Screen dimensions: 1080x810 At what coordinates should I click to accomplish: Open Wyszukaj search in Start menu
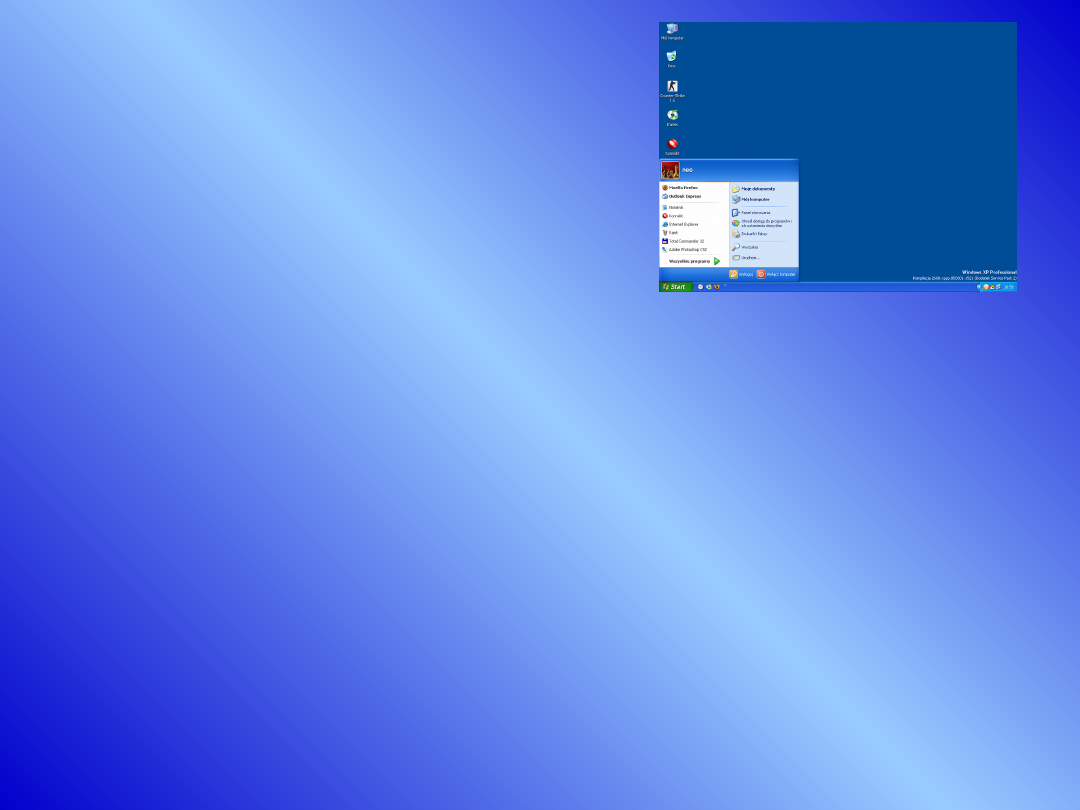[x=745, y=247]
